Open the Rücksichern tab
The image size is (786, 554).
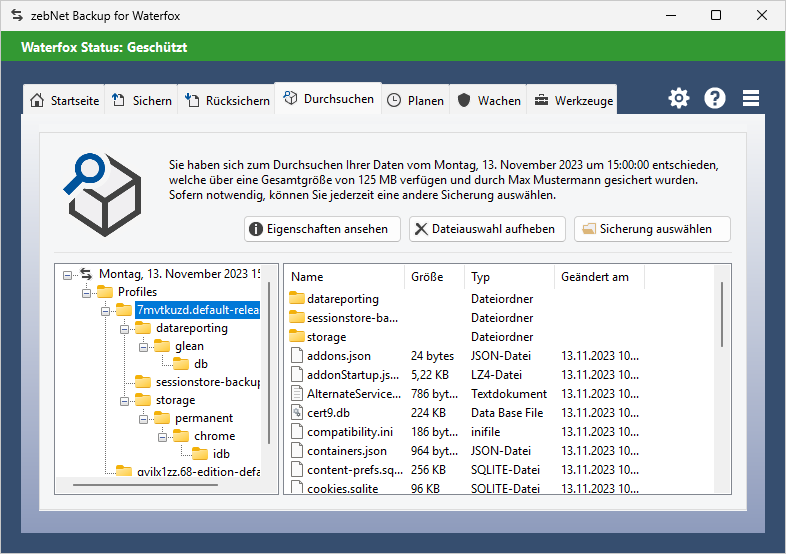pyautogui.click(x=227, y=100)
